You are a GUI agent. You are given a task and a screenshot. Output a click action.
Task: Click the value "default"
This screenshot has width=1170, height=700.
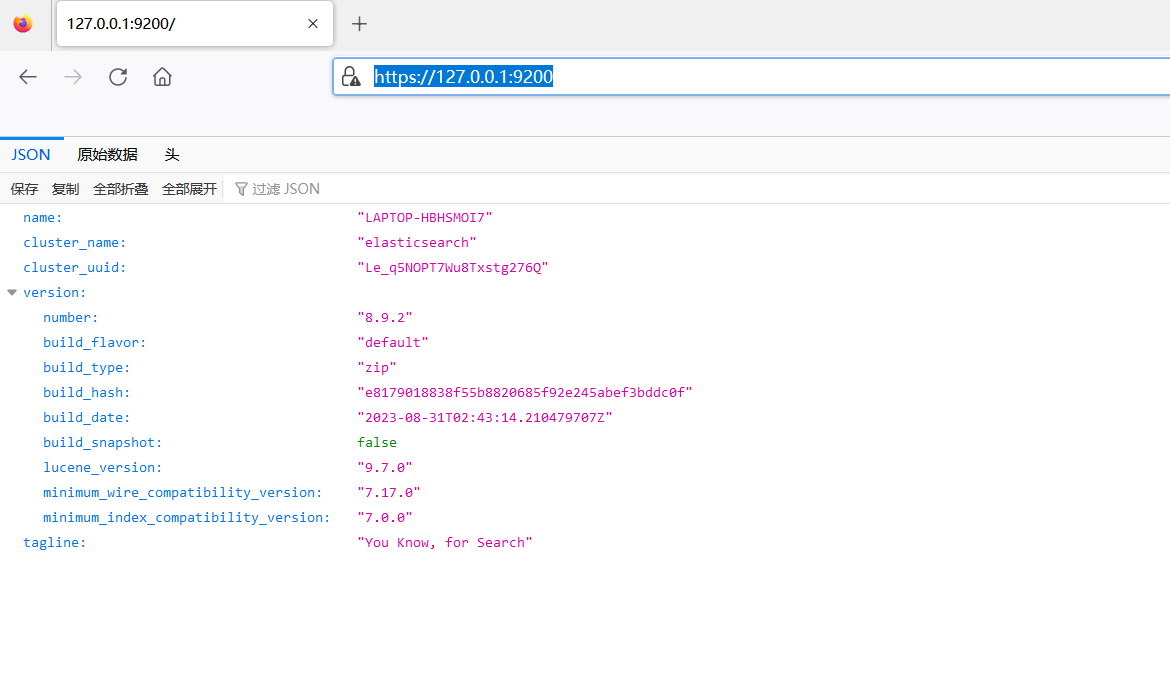coord(392,343)
